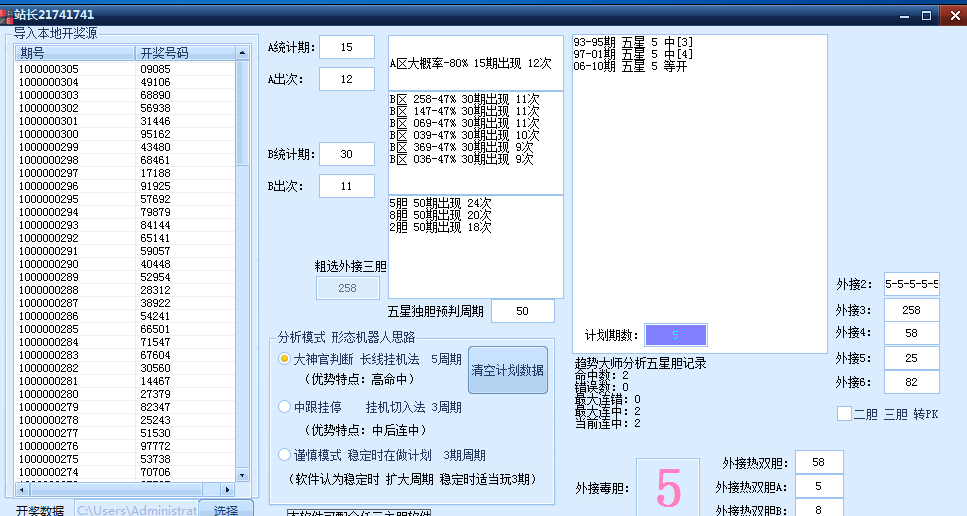967x516 pixels.
Task: Click the 外接热双胆 field showing 58
Action: [819, 462]
